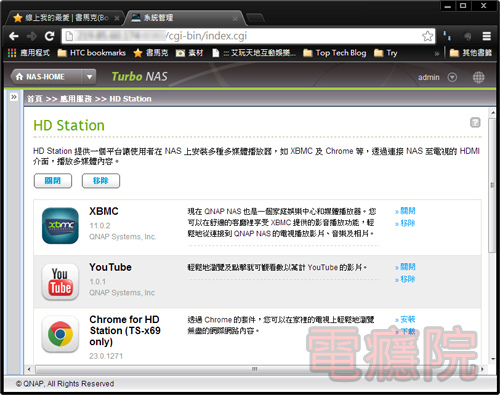Click the 應用服務 breadcrumb link
This screenshot has width=500, height=395.
(76, 99)
